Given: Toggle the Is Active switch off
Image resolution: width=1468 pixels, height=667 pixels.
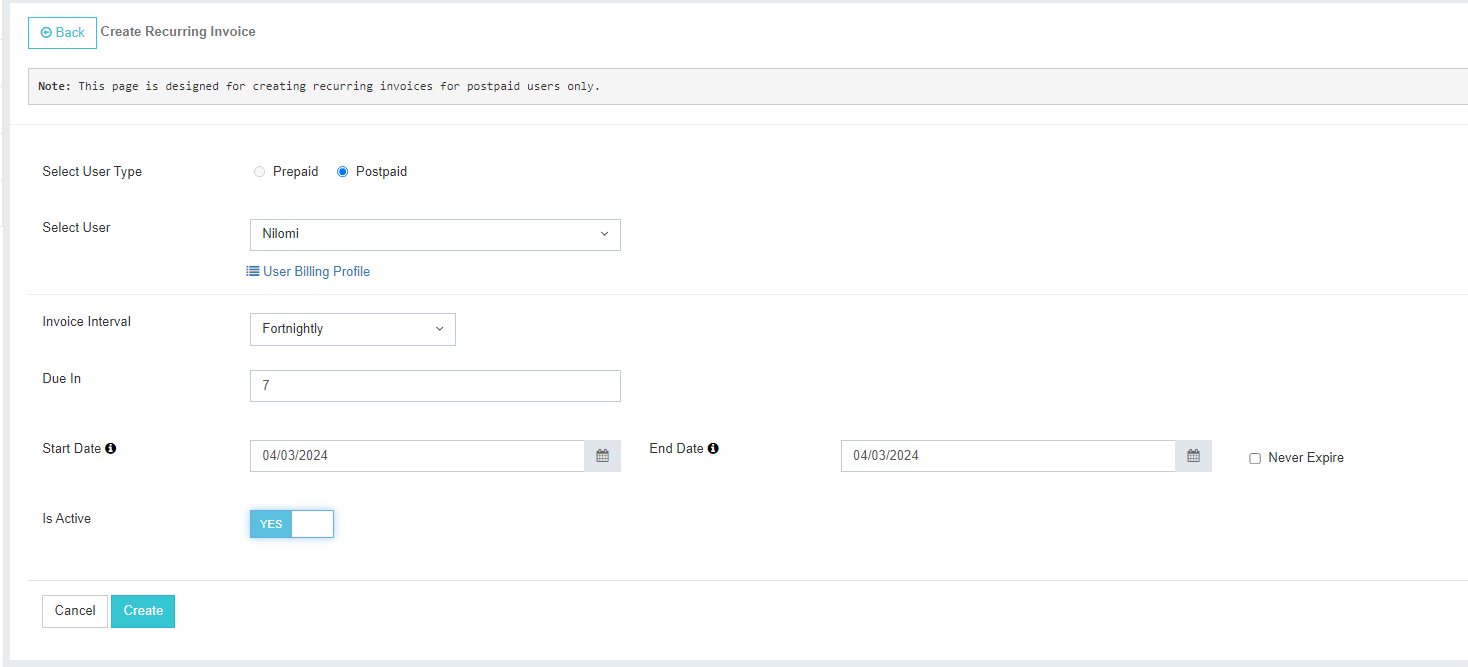Looking at the screenshot, I should click(x=291, y=524).
